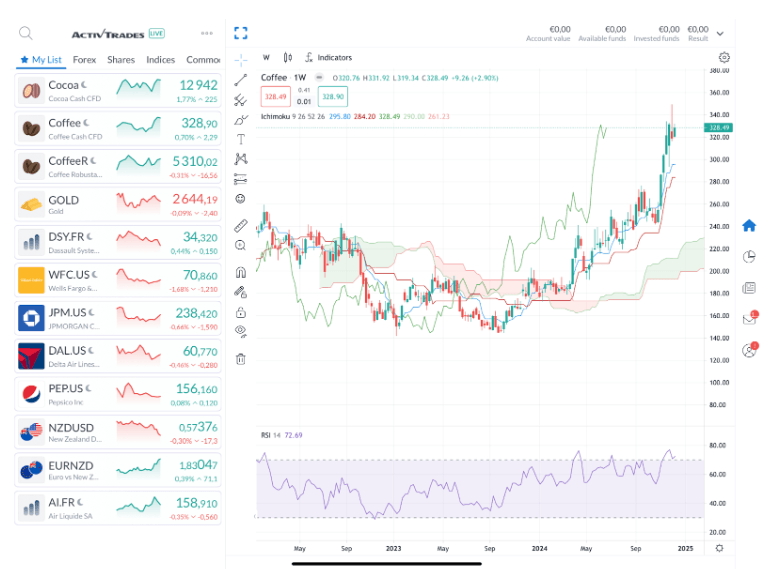Viewport: 770px width, 574px height.
Task: Select the Cocoa Cash CFD row
Action: [x=118, y=91]
